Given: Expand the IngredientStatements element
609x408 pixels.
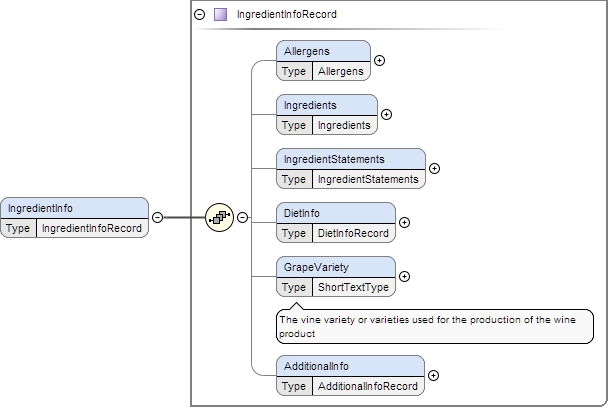Looking at the screenshot, I should (434, 169).
